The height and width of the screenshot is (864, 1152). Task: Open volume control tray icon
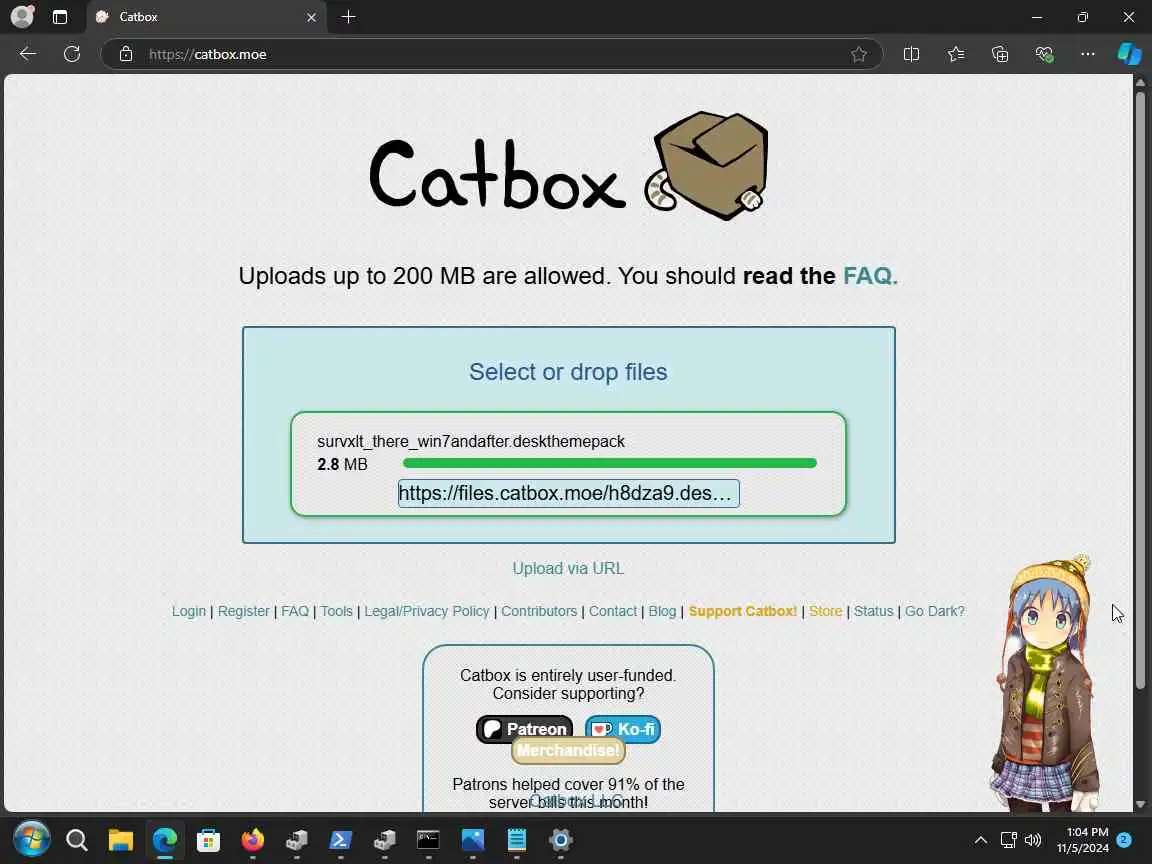point(1033,840)
